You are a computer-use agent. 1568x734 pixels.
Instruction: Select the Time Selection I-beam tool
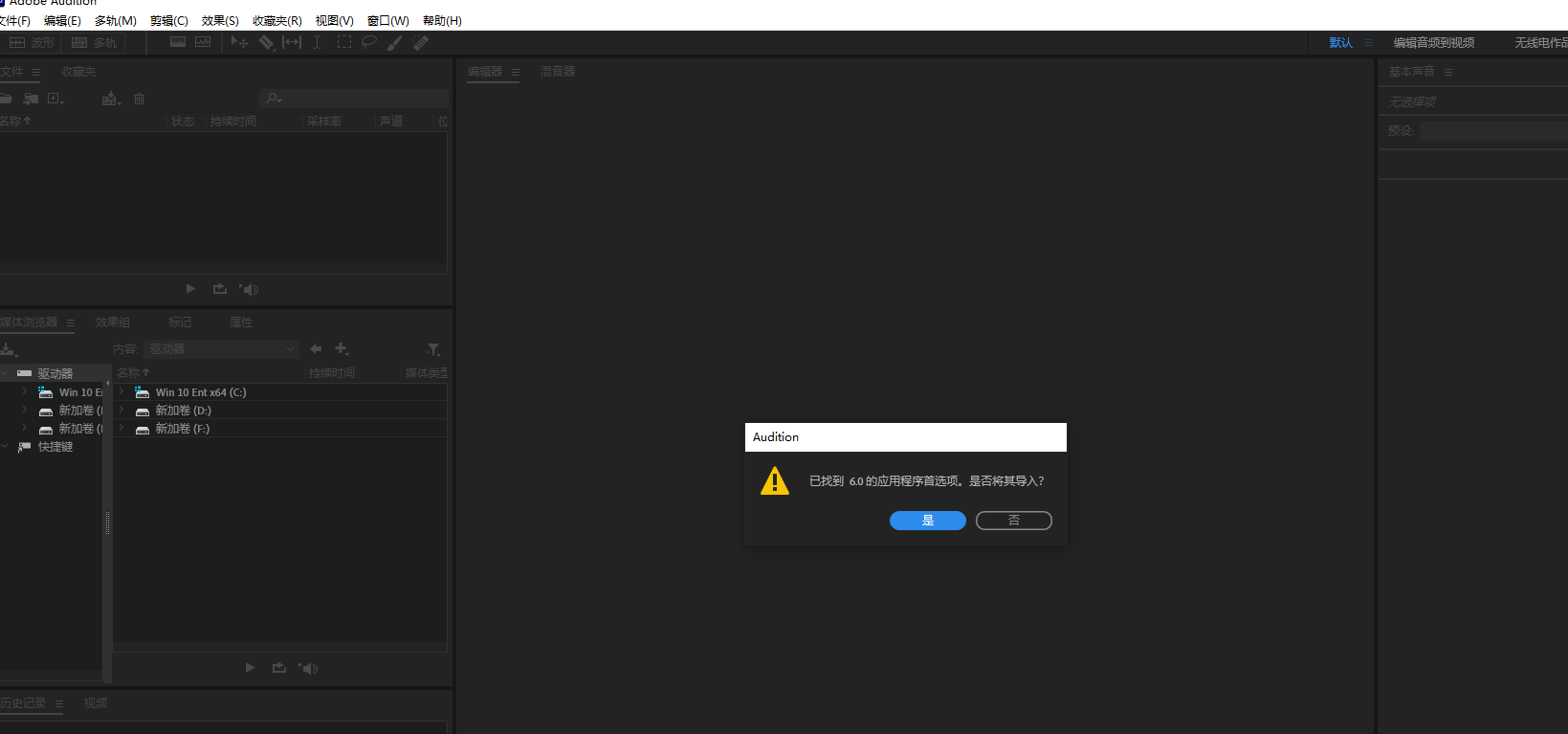[x=318, y=42]
